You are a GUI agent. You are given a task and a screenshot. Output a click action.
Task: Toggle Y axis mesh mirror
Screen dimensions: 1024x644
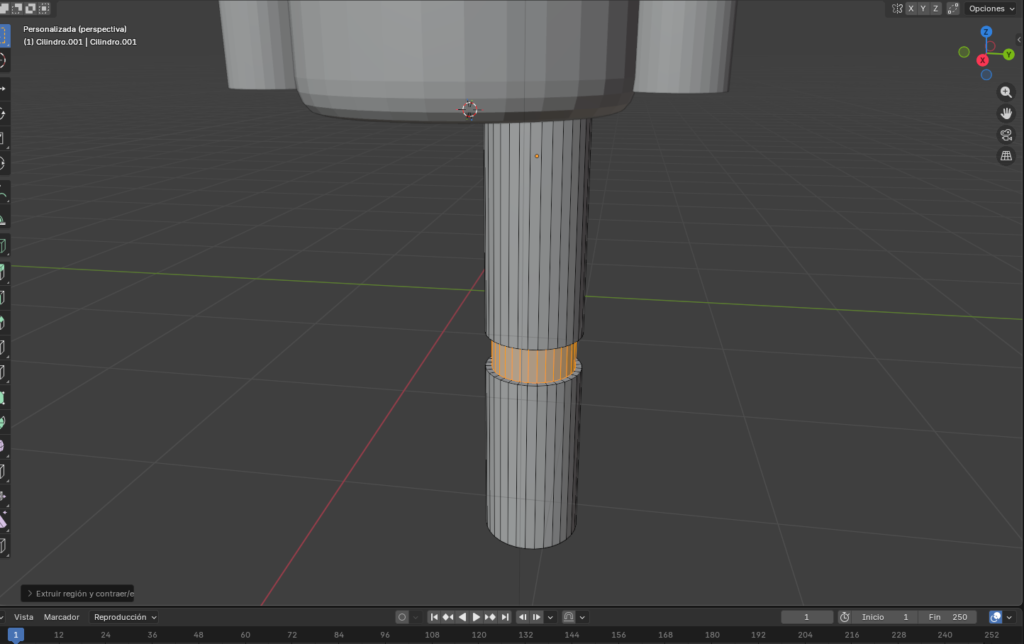tap(923, 8)
